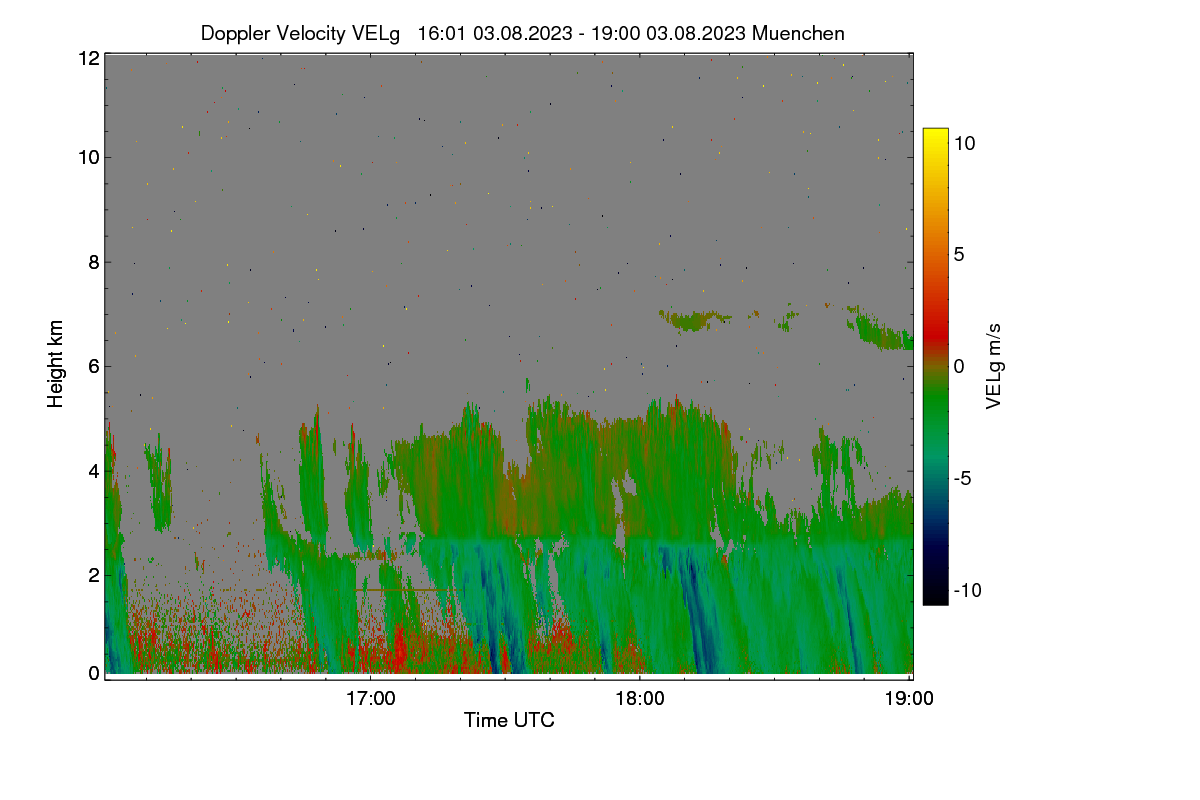
Task: Click the 17:00 time axis label
Action: coord(370,699)
